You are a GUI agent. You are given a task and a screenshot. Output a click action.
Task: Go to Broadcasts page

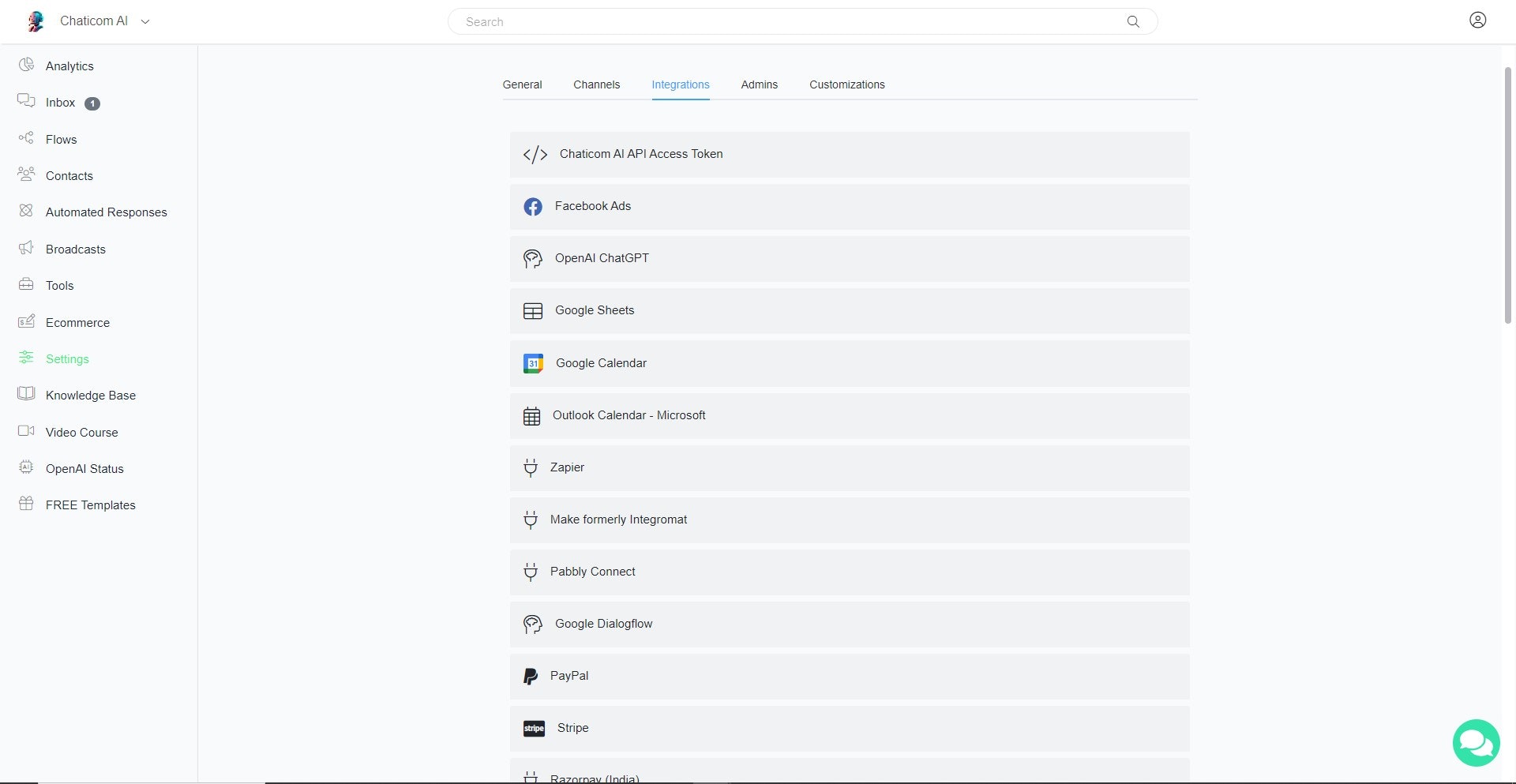coord(76,249)
